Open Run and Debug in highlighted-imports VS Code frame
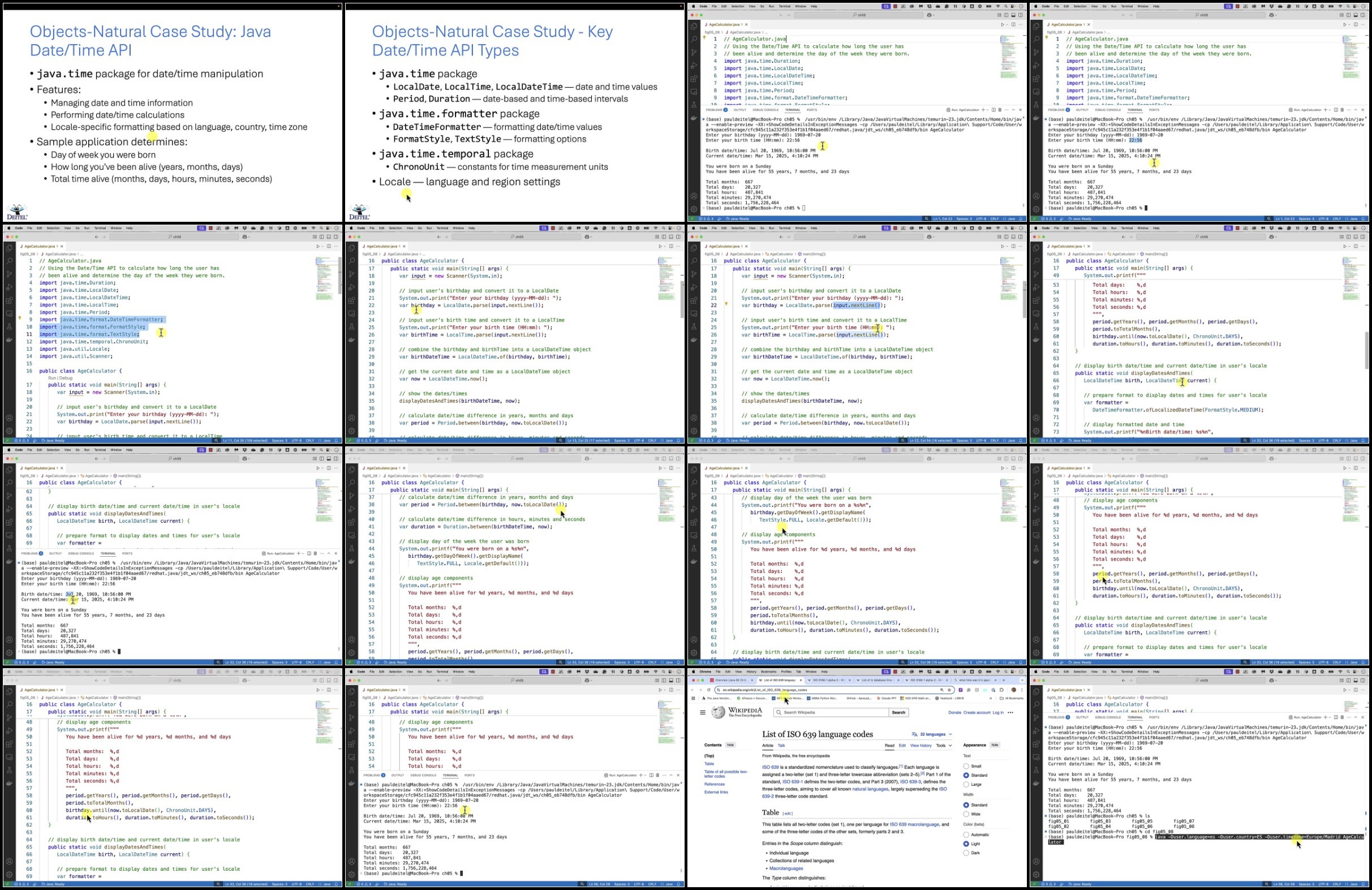Screen dimensions: 1372x890 point(9,287)
